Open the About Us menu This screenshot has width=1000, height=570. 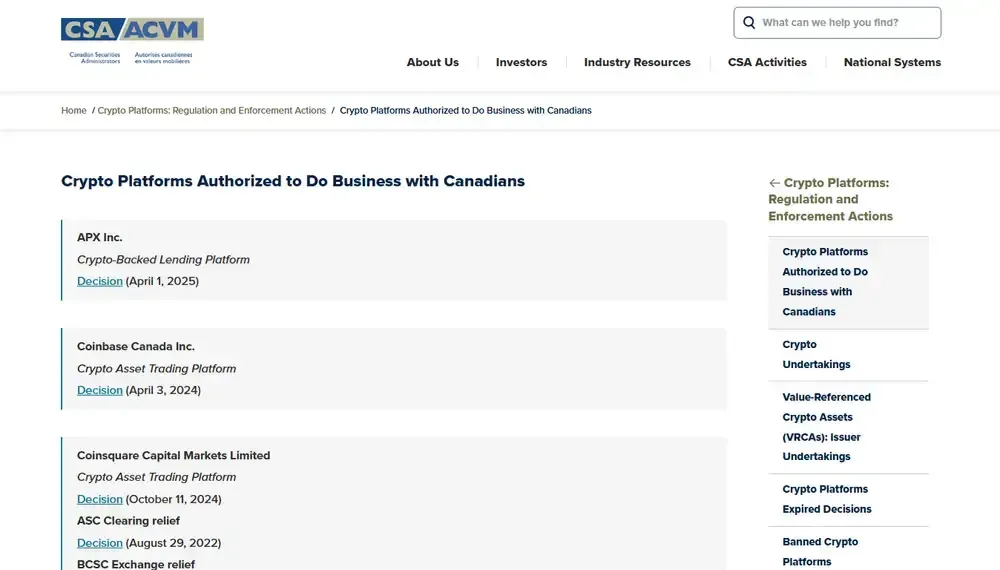[432, 62]
